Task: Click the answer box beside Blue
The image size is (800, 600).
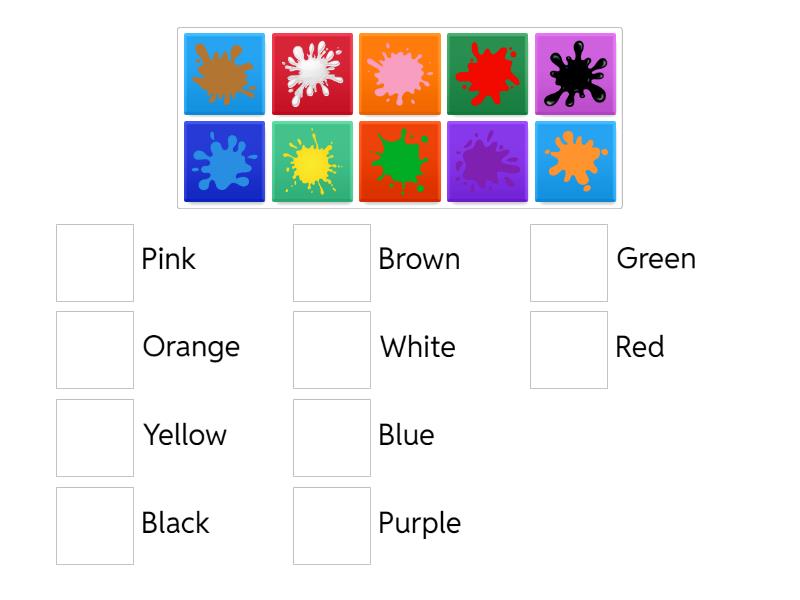Action: (x=332, y=438)
